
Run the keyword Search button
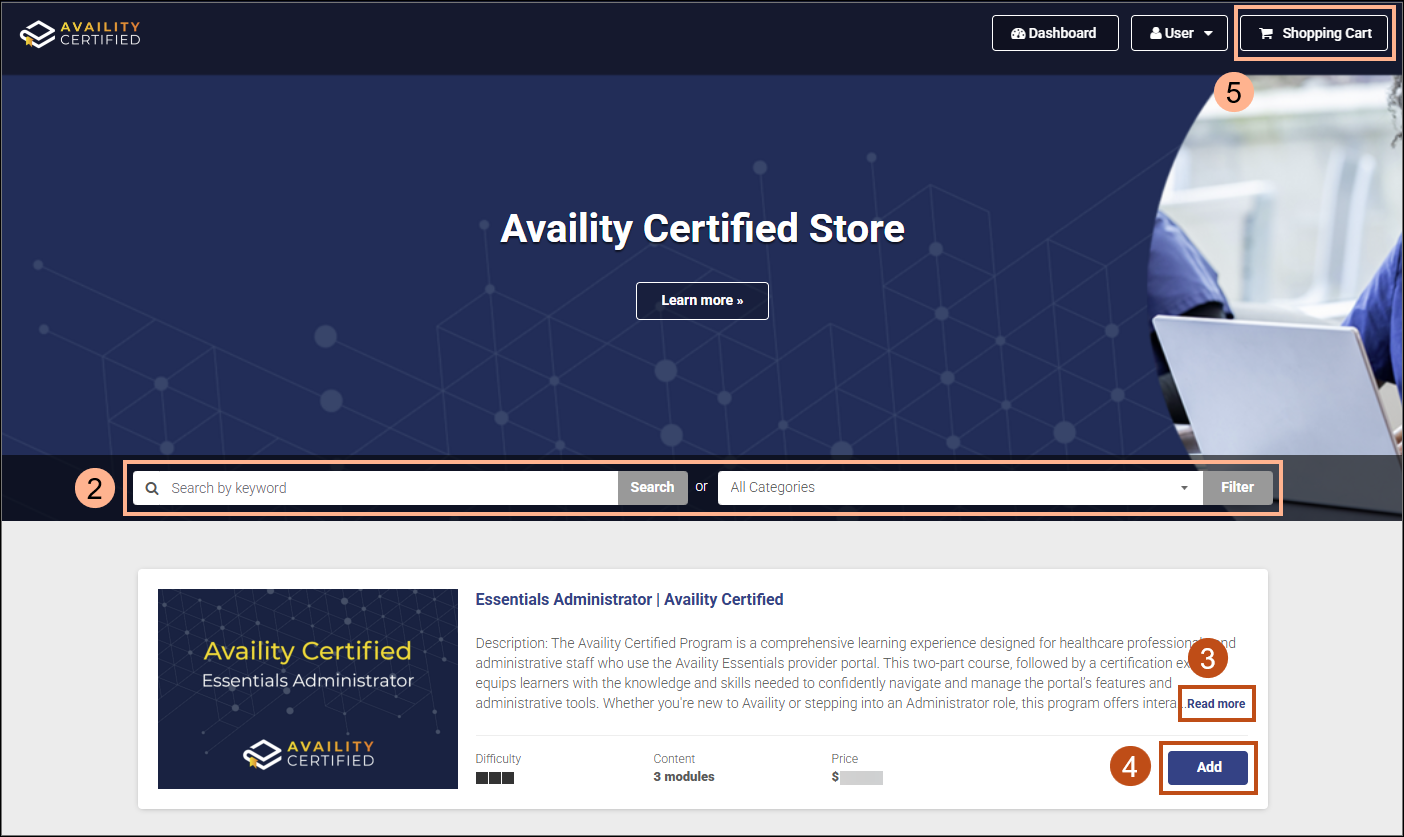652,488
